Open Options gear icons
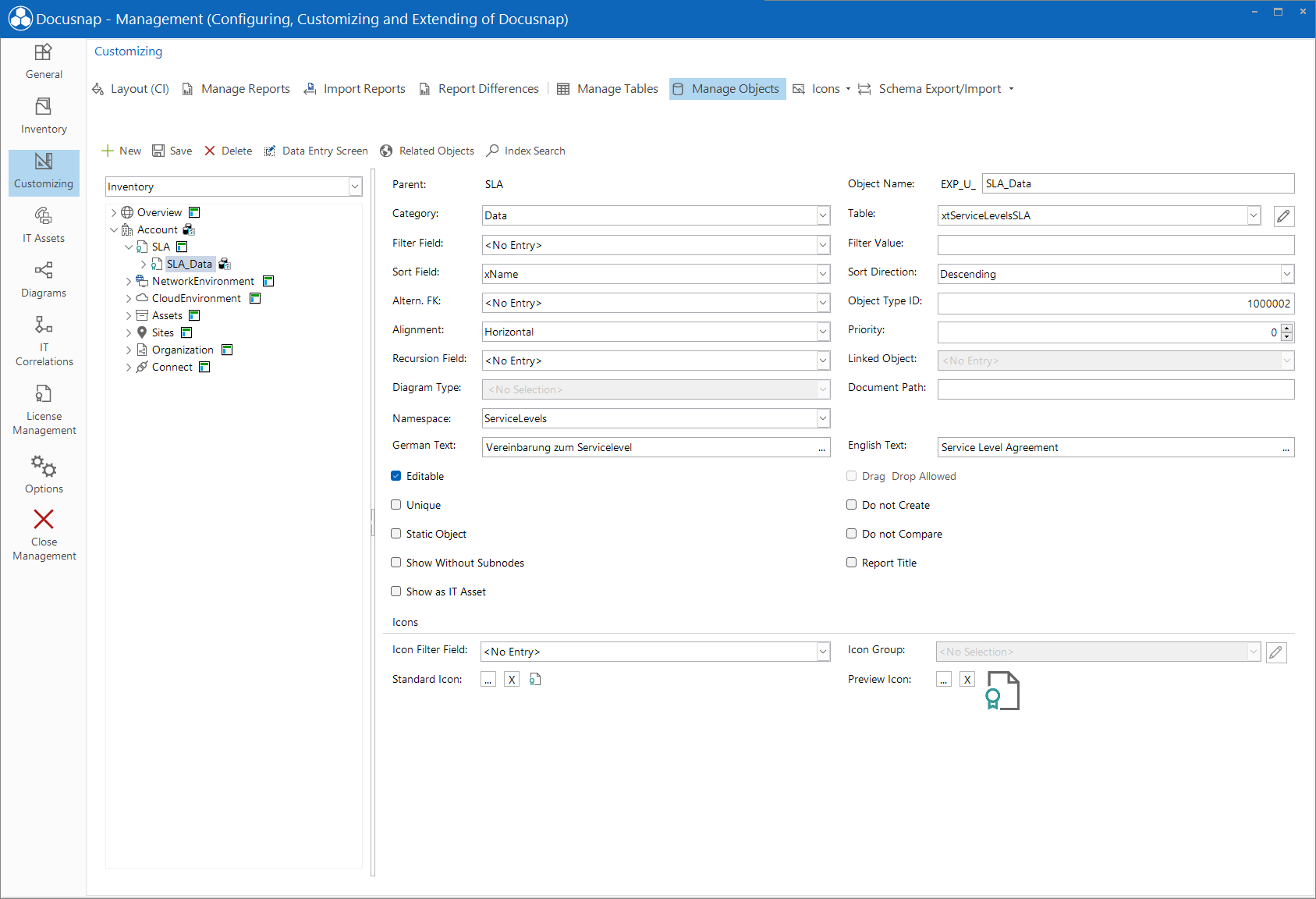 (x=44, y=467)
